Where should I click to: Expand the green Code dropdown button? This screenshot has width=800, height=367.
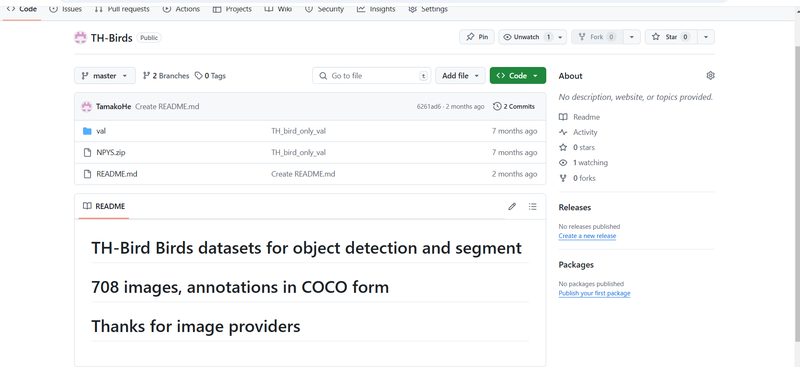tap(517, 76)
